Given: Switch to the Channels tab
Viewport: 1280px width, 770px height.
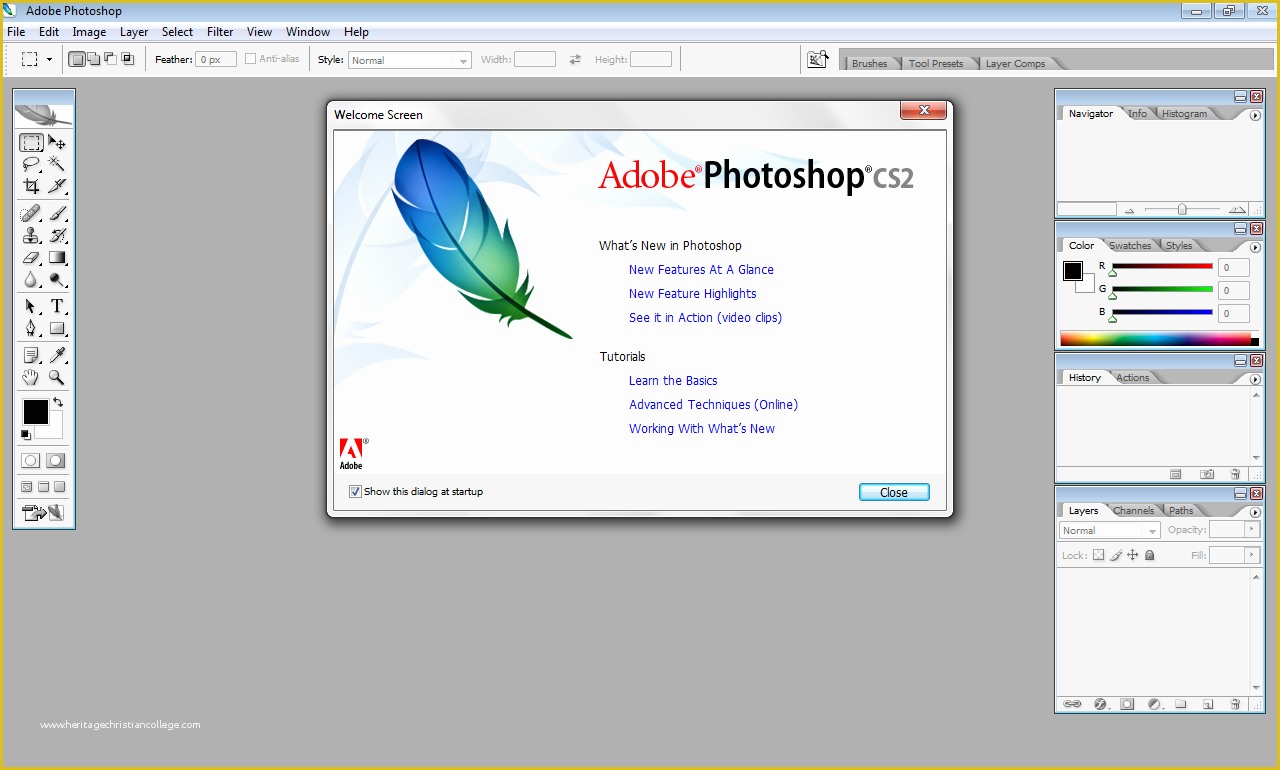Looking at the screenshot, I should [x=1134, y=510].
